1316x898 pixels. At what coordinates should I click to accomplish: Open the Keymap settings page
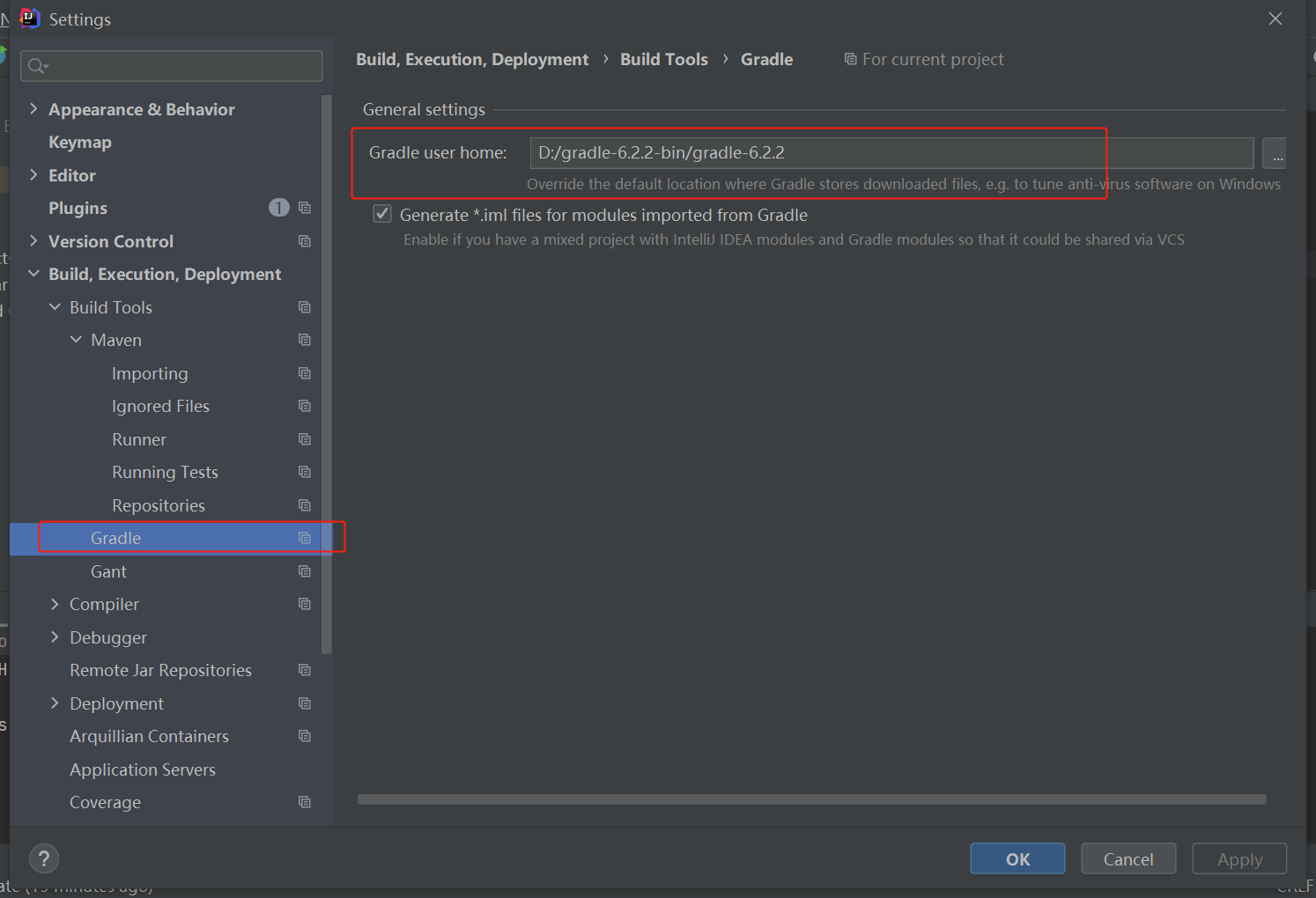click(x=80, y=143)
